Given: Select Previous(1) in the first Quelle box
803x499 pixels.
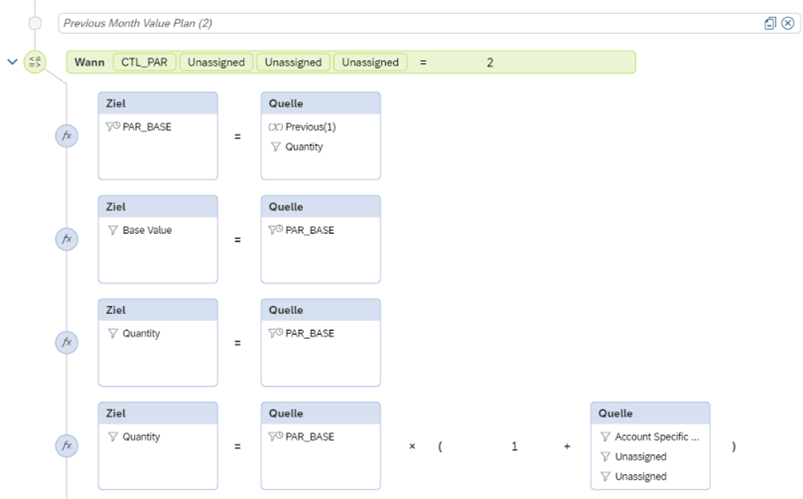Looking at the screenshot, I should (x=310, y=127).
